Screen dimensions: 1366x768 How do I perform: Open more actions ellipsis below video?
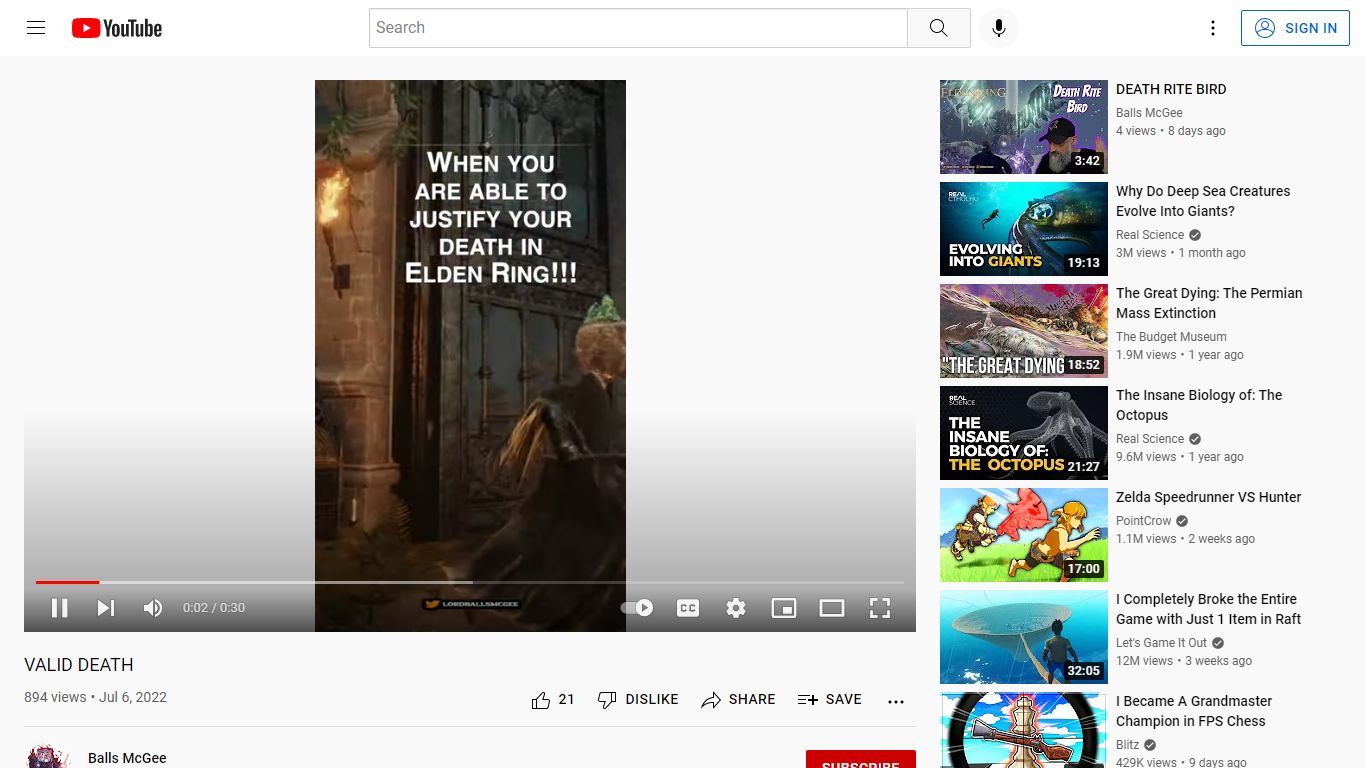click(896, 701)
